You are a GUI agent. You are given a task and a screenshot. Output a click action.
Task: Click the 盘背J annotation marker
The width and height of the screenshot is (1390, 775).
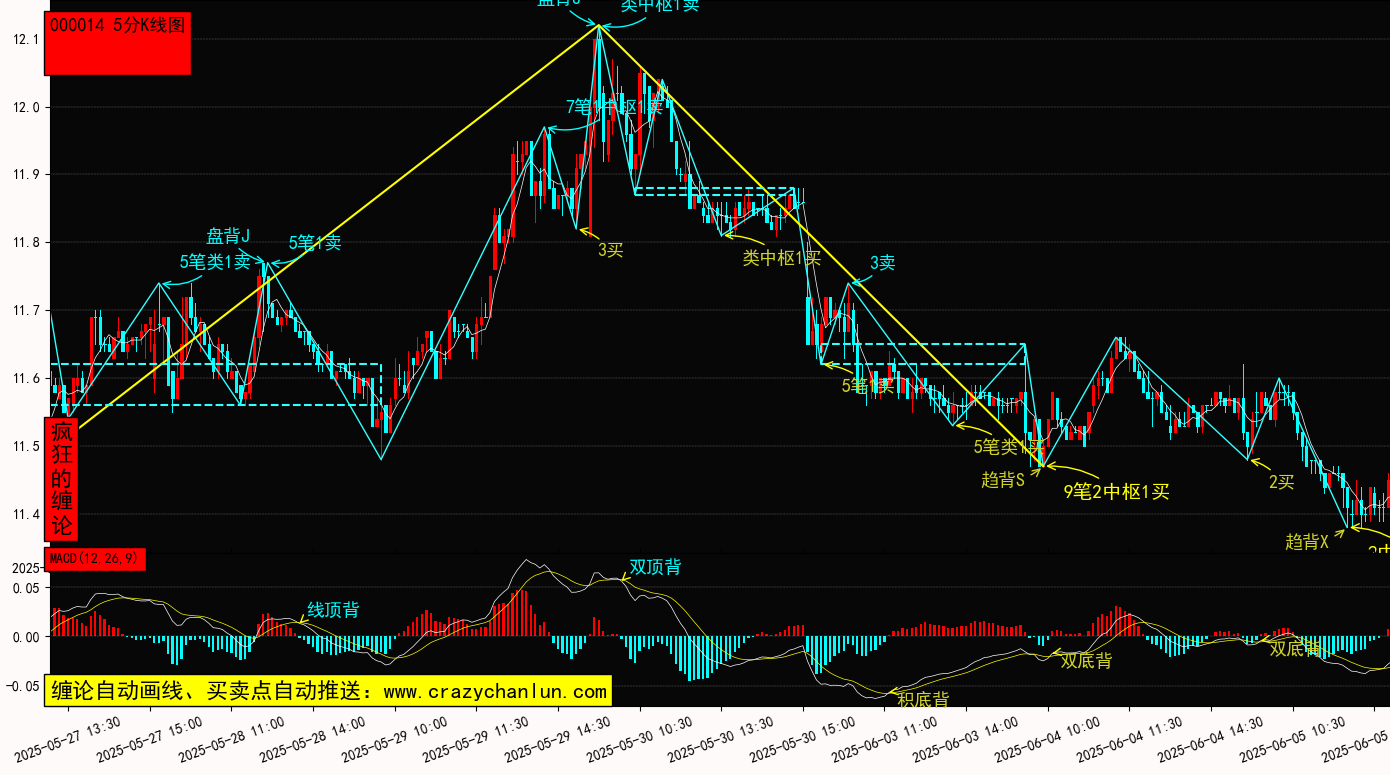[228, 236]
